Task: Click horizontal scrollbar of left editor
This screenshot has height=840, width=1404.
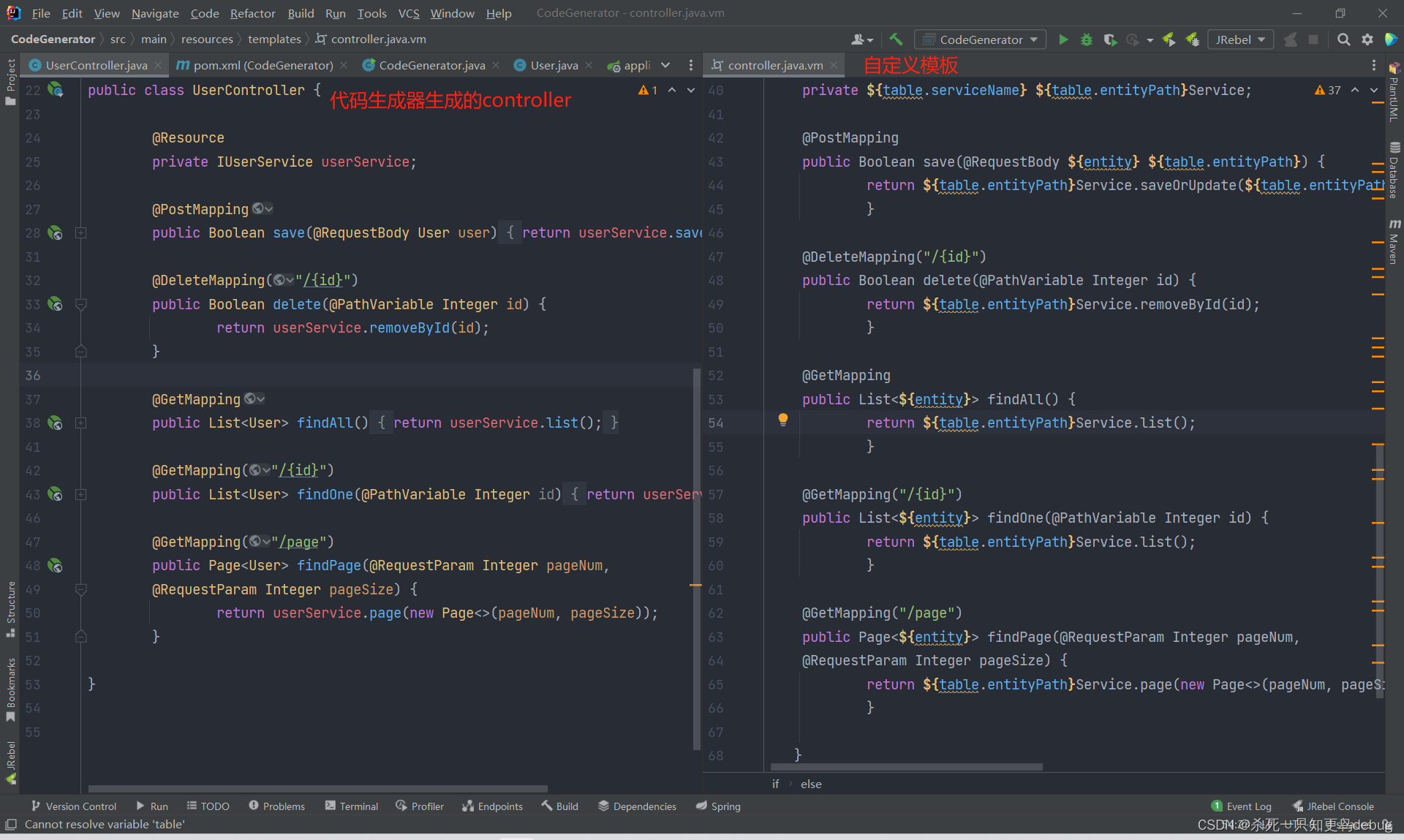Action: (x=317, y=789)
